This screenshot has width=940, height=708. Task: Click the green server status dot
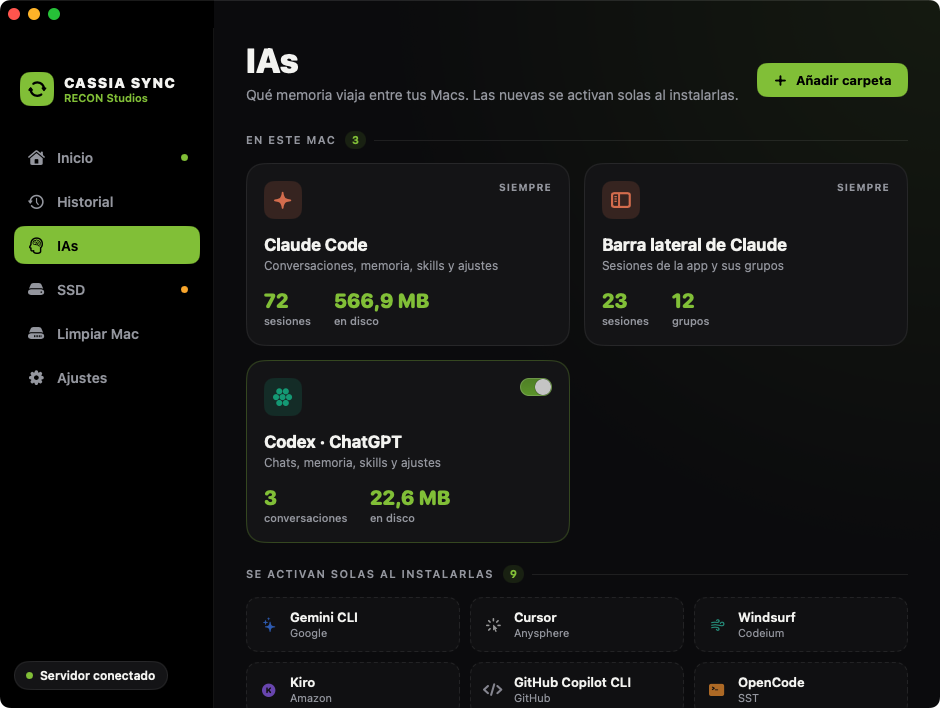click(x=29, y=676)
